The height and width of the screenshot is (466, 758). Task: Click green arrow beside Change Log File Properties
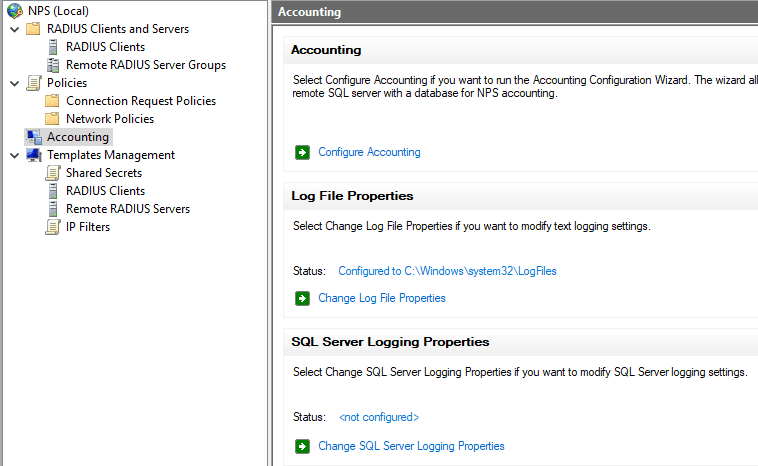click(302, 298)
